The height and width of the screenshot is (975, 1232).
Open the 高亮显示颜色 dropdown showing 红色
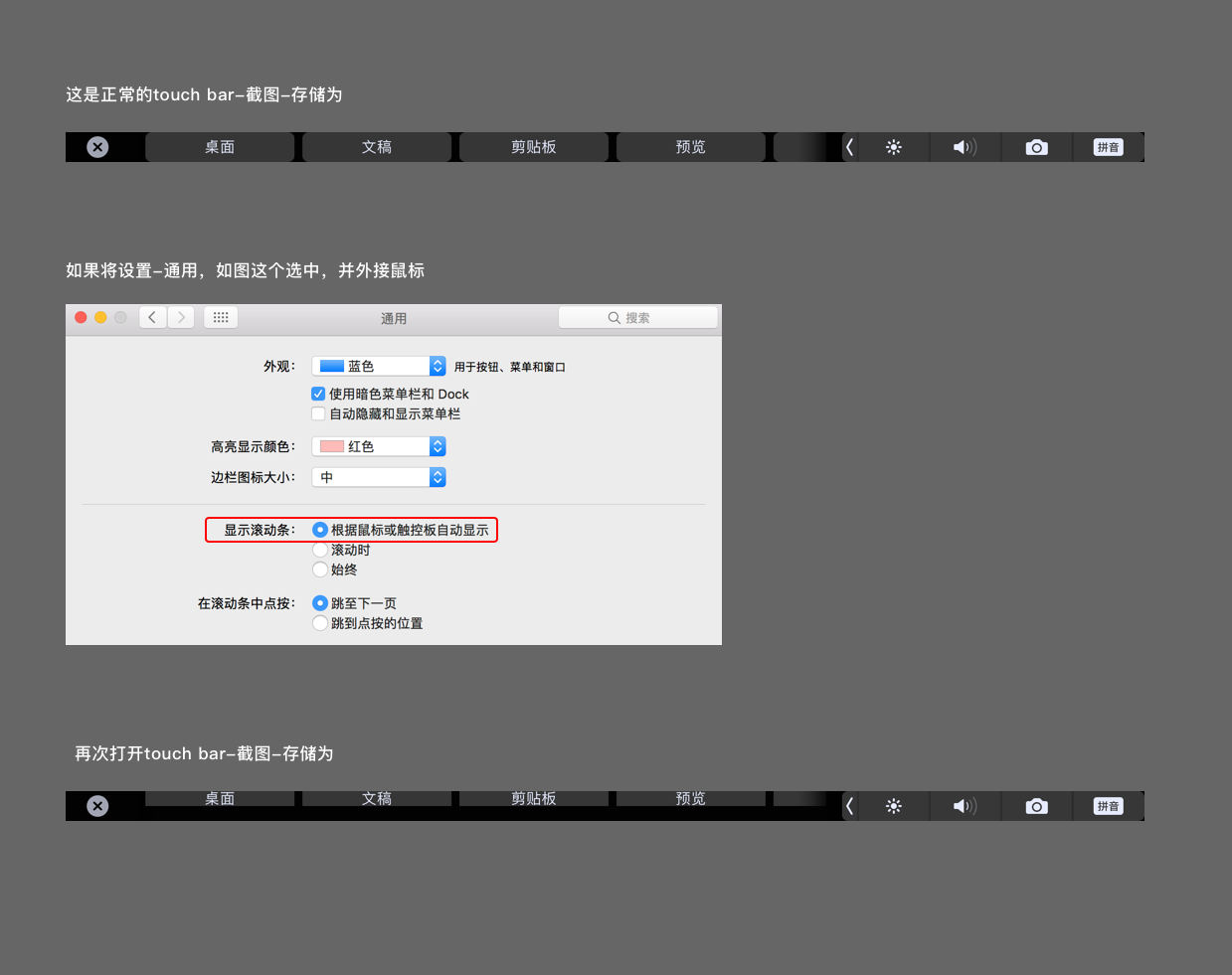point(379,447)
